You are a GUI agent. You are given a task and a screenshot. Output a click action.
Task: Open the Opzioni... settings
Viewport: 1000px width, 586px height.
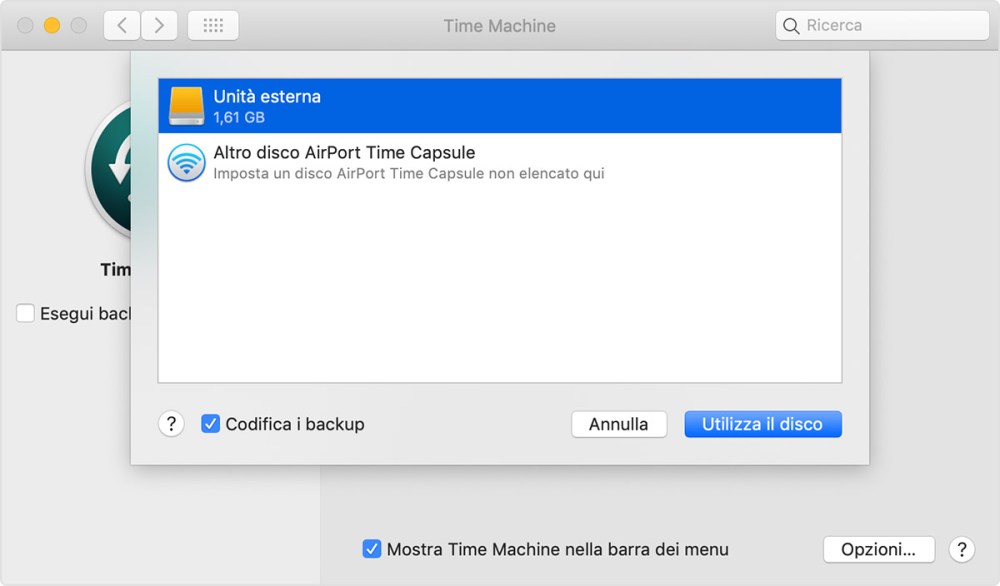pos(878,549)
